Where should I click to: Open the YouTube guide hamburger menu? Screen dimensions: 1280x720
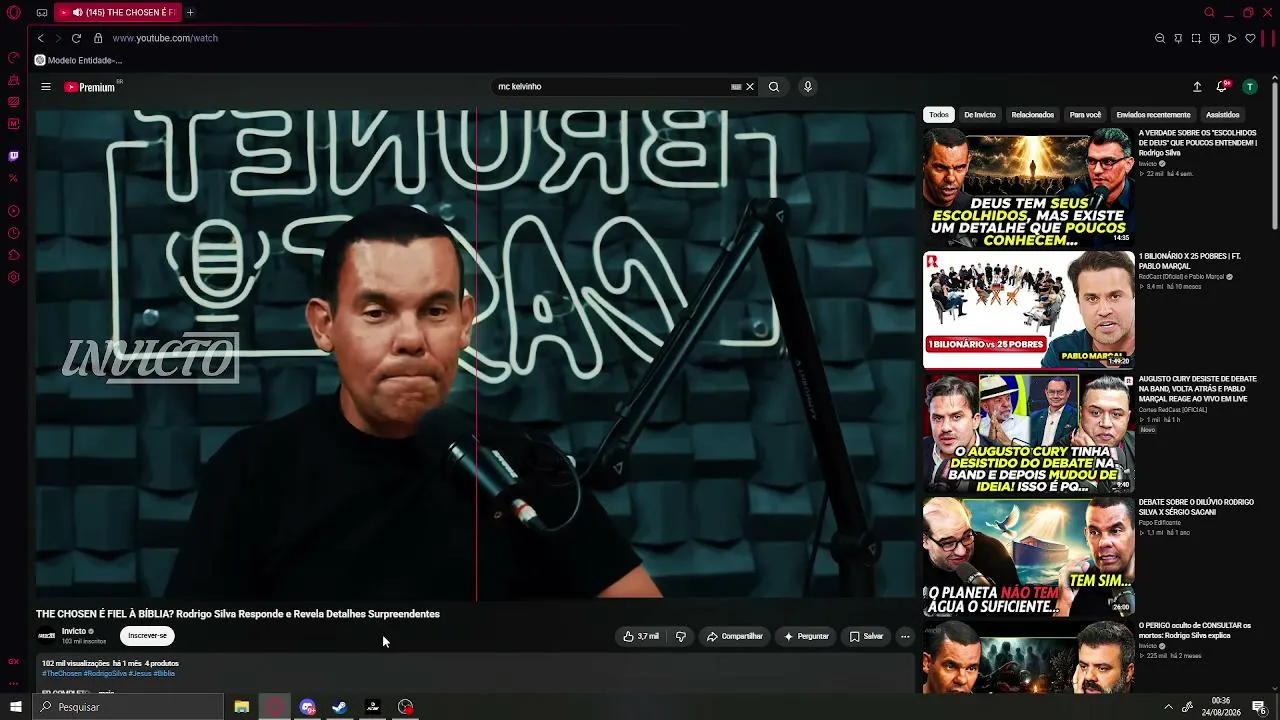tap(46, 87)
